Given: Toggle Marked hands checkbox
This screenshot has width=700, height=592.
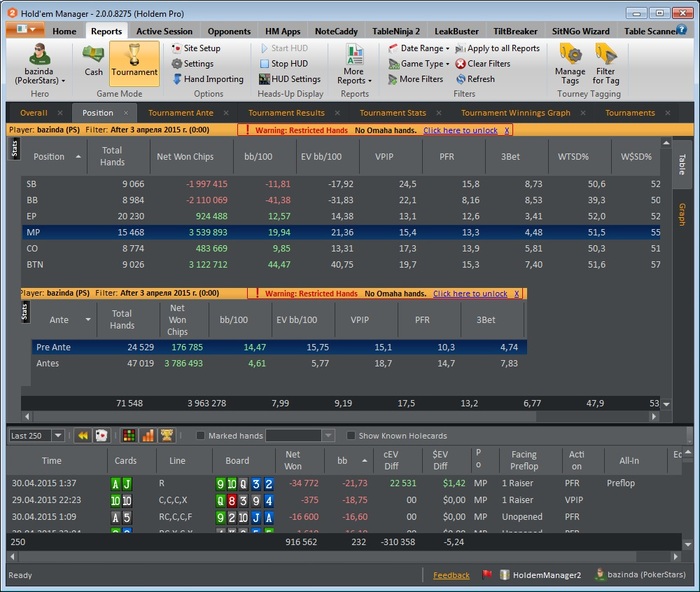Looking at the screenshot, I should [200, 436].
